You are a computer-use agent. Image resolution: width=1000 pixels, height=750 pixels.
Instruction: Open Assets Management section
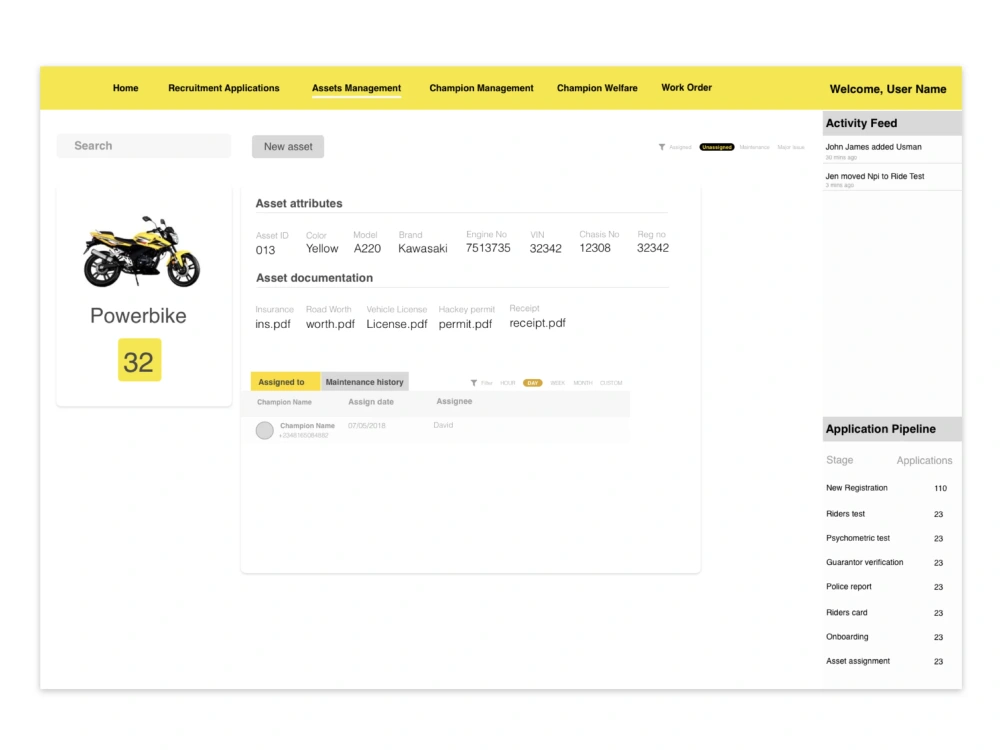pyautogui.click(x=357, y=88)
